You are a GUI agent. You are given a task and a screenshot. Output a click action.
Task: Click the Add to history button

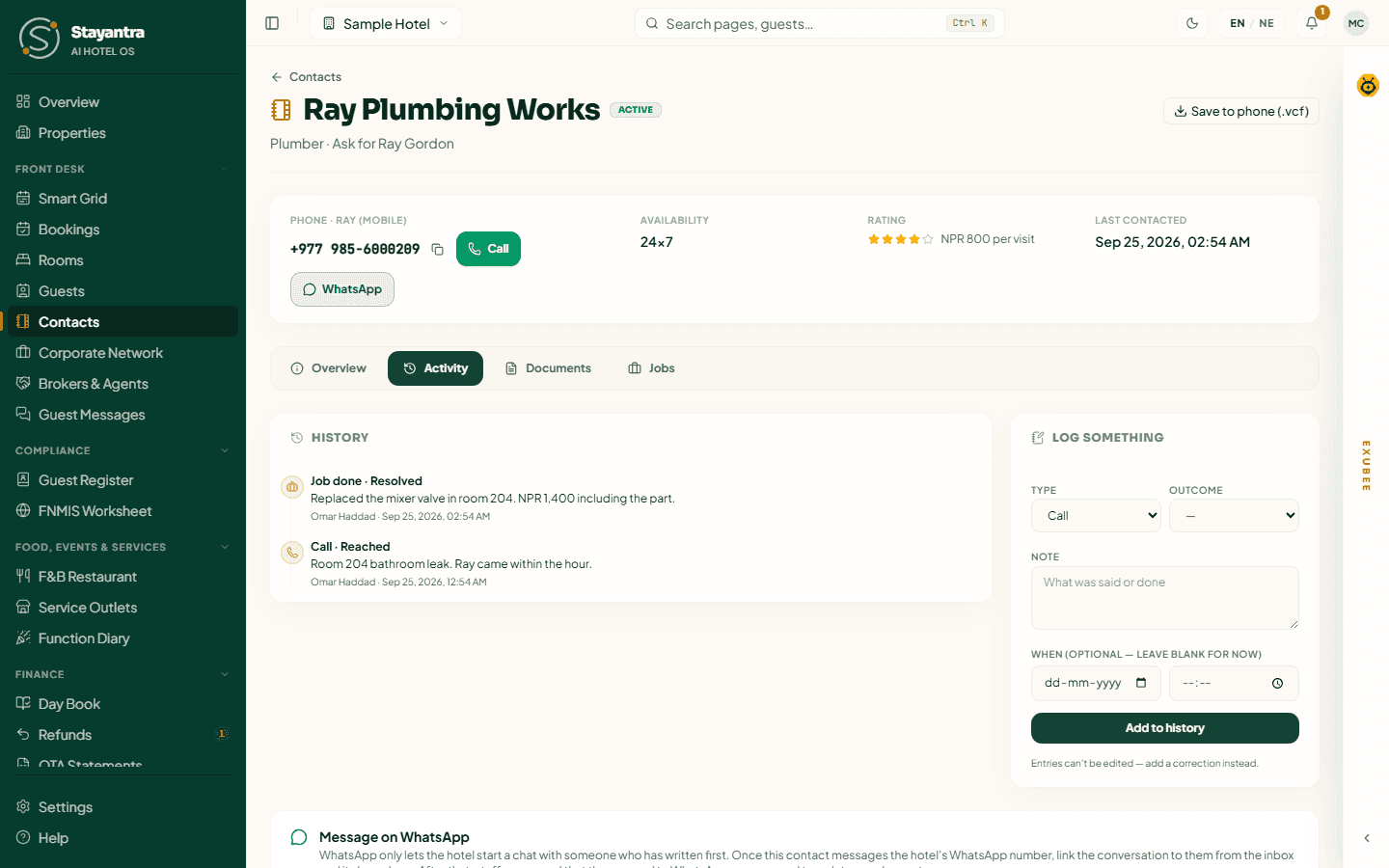(x=1165, y=728)
